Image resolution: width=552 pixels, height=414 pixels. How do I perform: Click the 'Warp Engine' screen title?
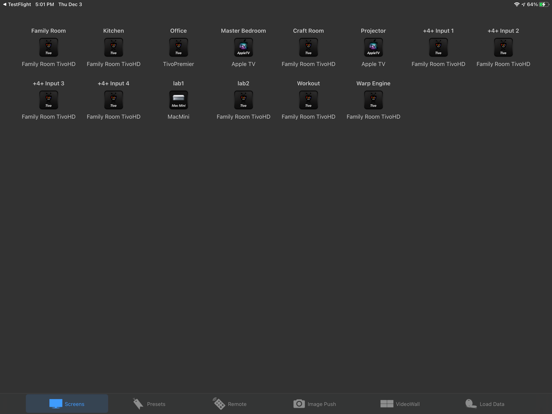[x=373, y=83]
